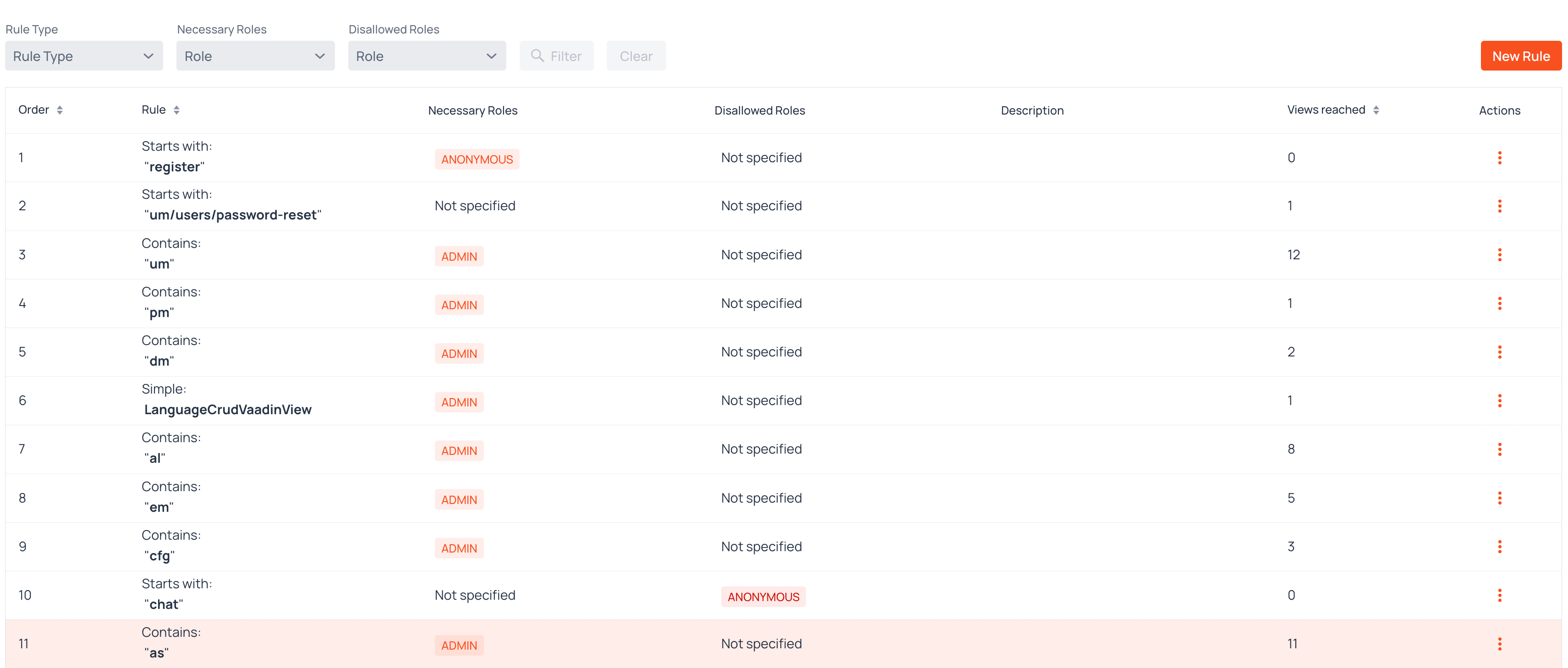Open actions menu for the "pm" rule
The image size is (1568, 668).
[x=1499, y=304]
